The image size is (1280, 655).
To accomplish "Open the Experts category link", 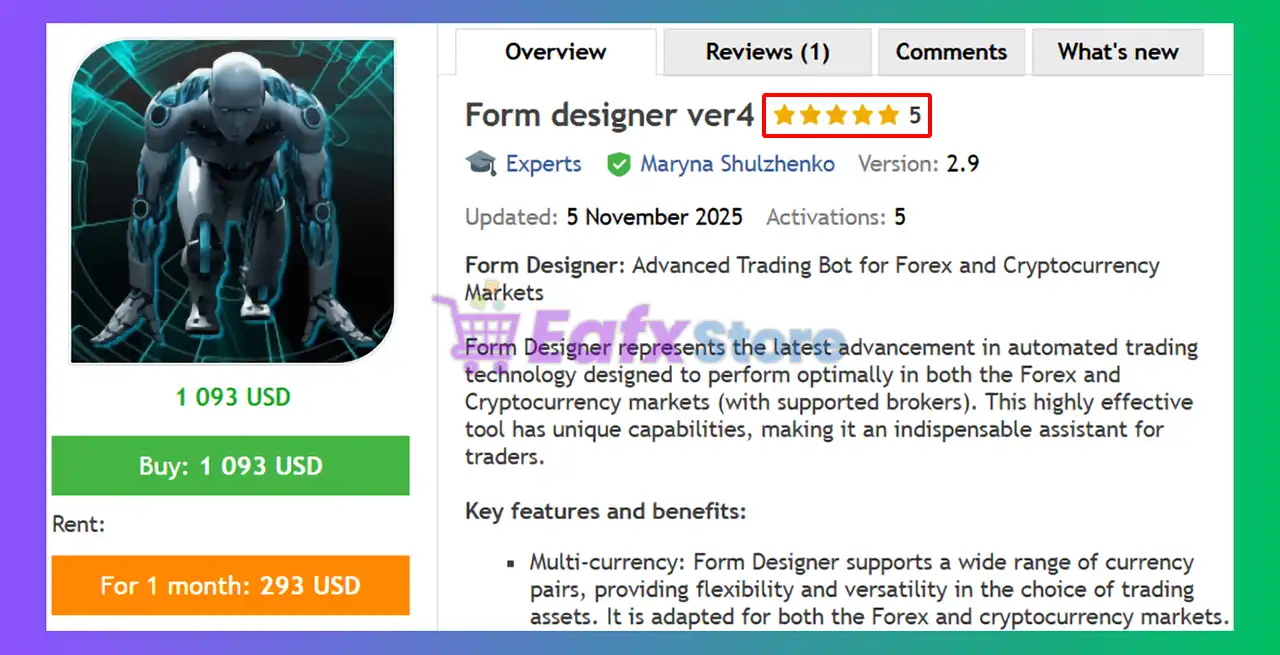I will (x=543, y=164).
